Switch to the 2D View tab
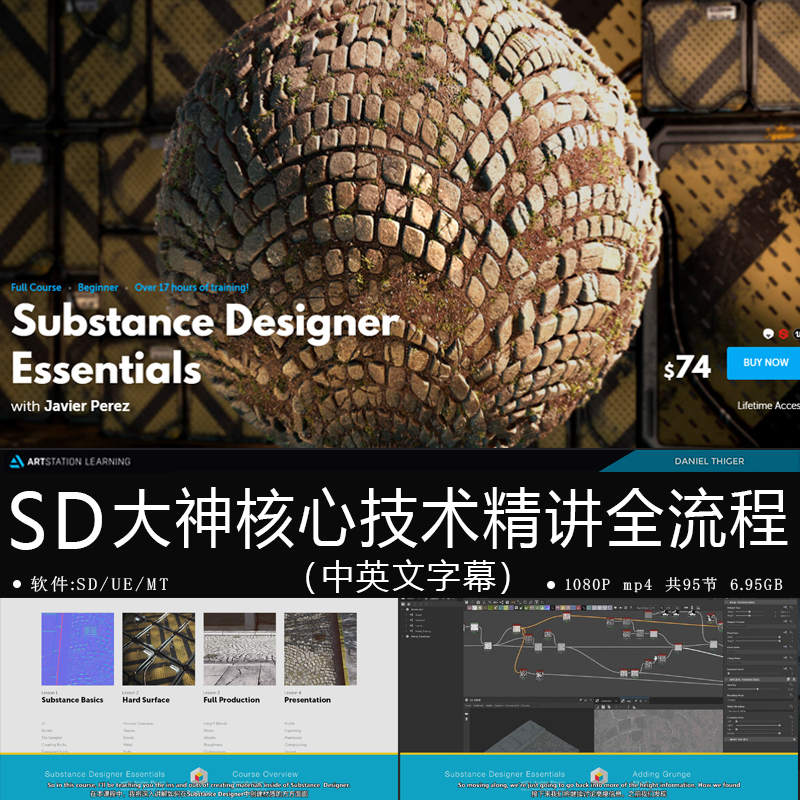The width and height of the screenshot is (800, 800). (625, 701)
